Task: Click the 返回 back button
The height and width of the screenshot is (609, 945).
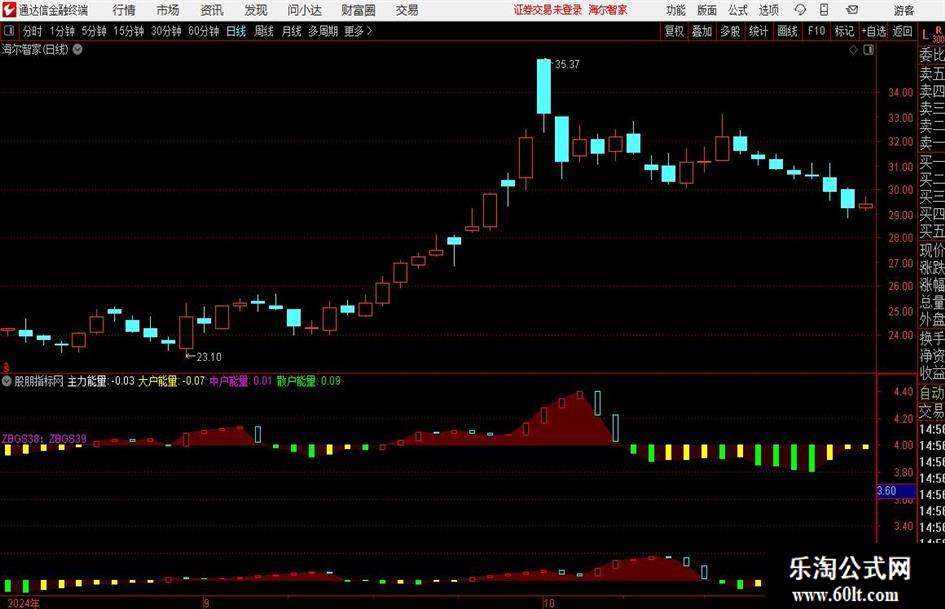Action: [902, 31]
